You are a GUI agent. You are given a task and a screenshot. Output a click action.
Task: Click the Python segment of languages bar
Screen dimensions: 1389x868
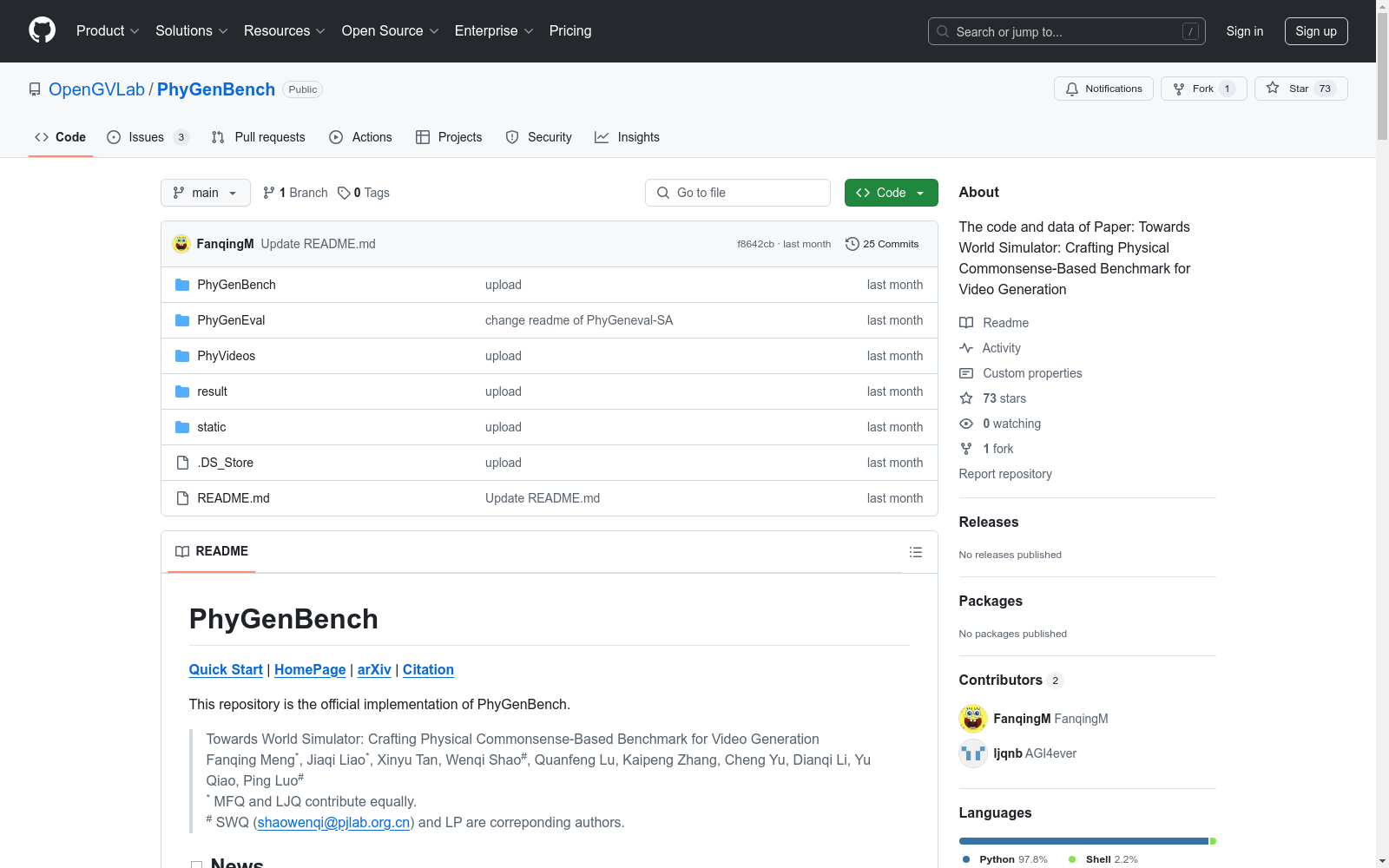[x=1083, y=841]
